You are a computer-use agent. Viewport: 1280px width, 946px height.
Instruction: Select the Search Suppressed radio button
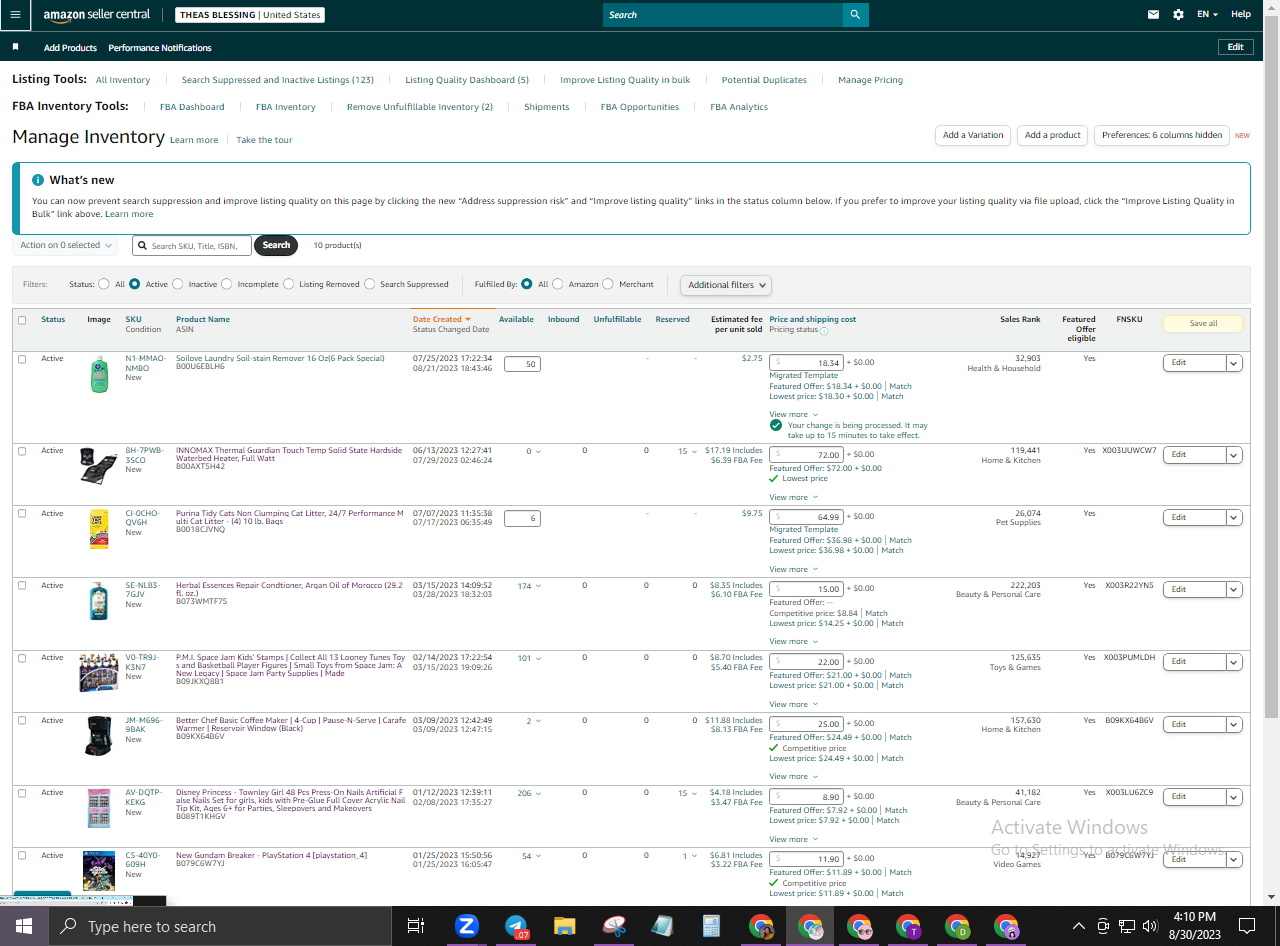[x=370, y=284]
